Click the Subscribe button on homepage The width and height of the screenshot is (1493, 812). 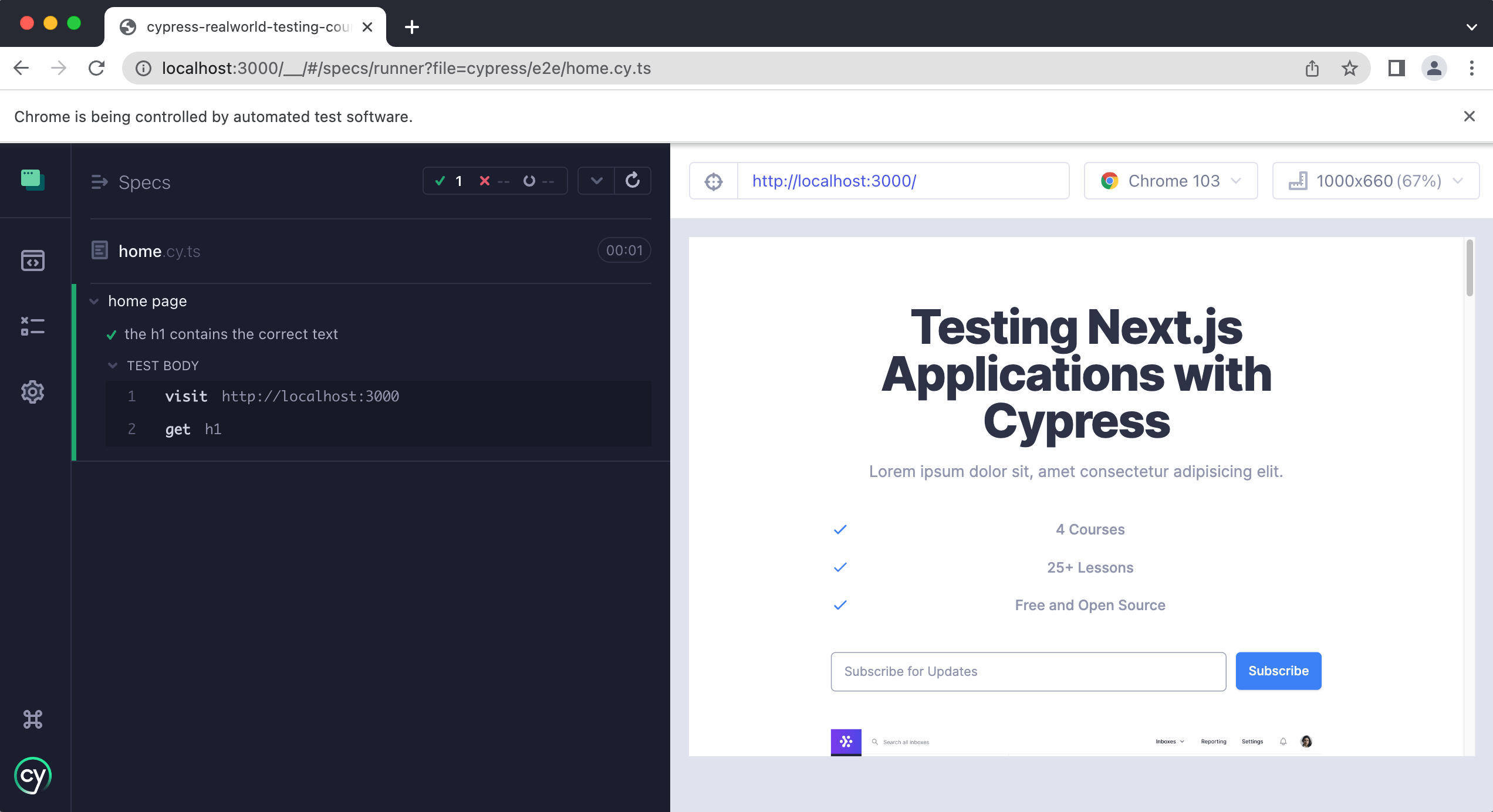1279,671
